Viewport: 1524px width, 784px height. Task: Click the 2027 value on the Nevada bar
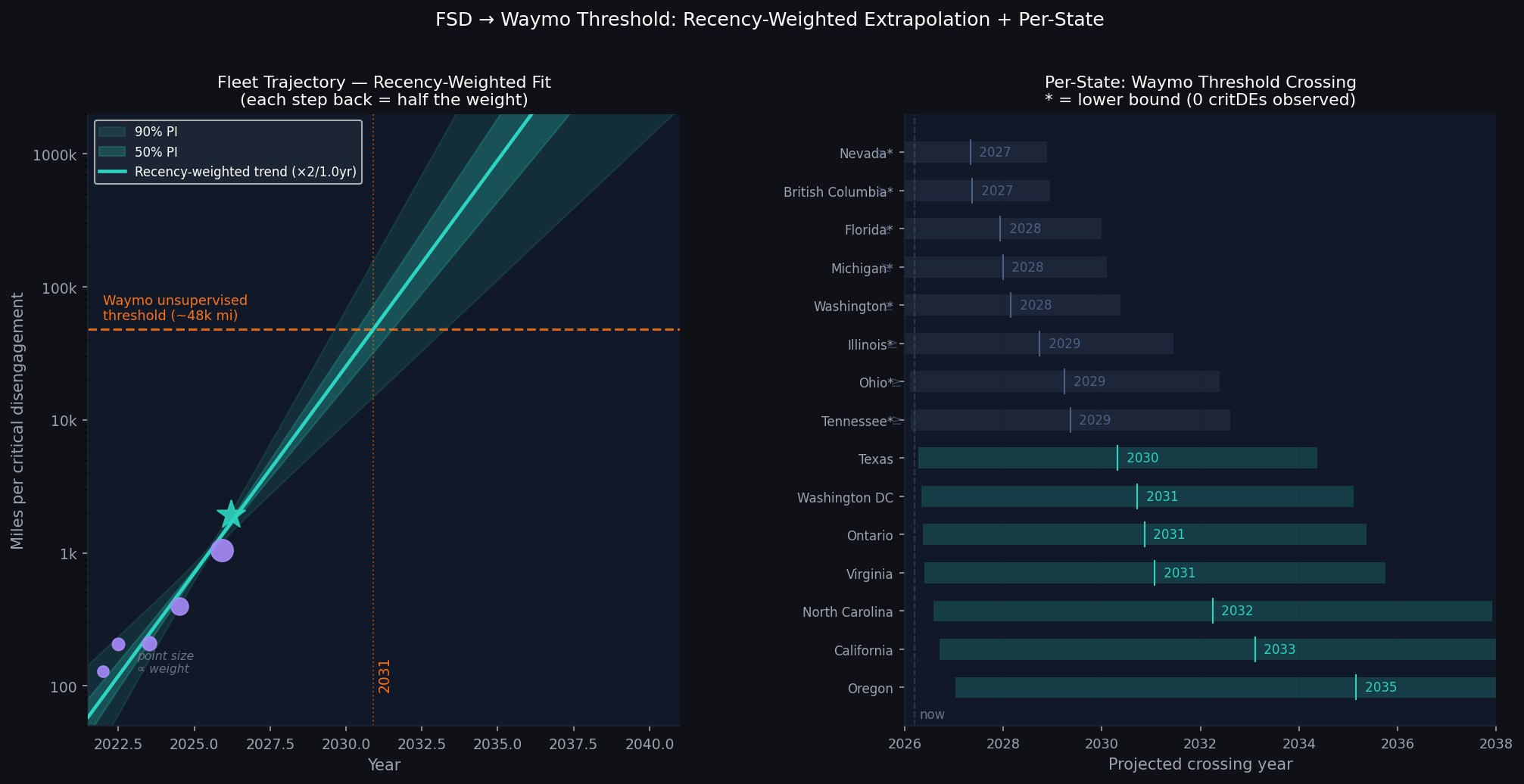[x=995, y=152]
